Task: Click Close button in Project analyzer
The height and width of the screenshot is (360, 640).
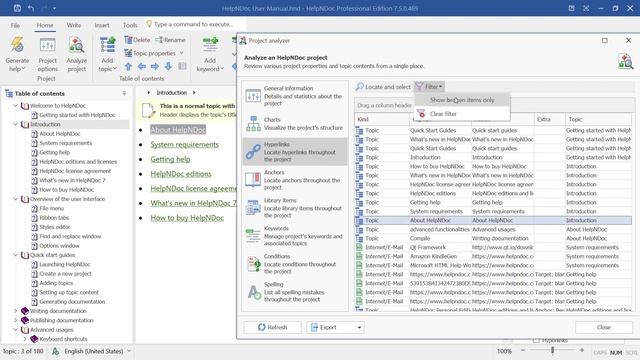Action: click(604, 327)
